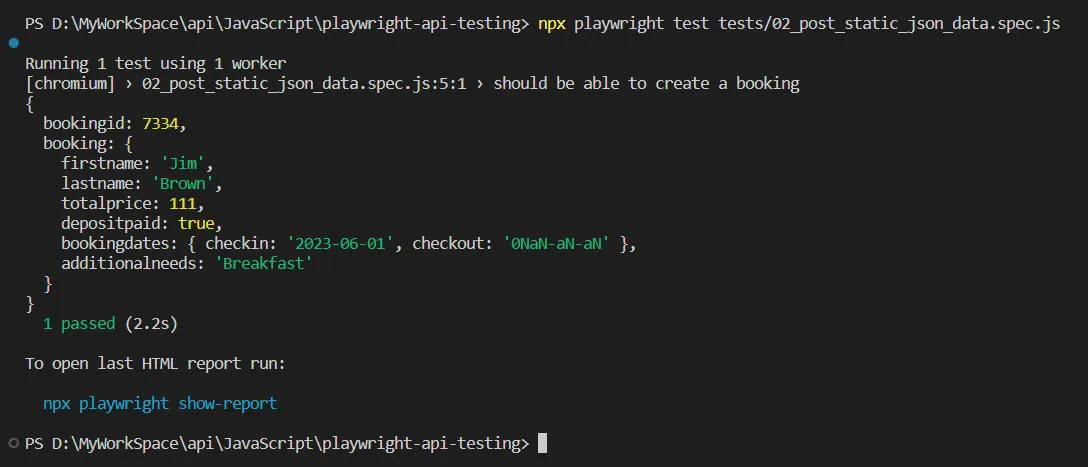
Task: Click the 'npx' command on first line
Action: point(552,24)
